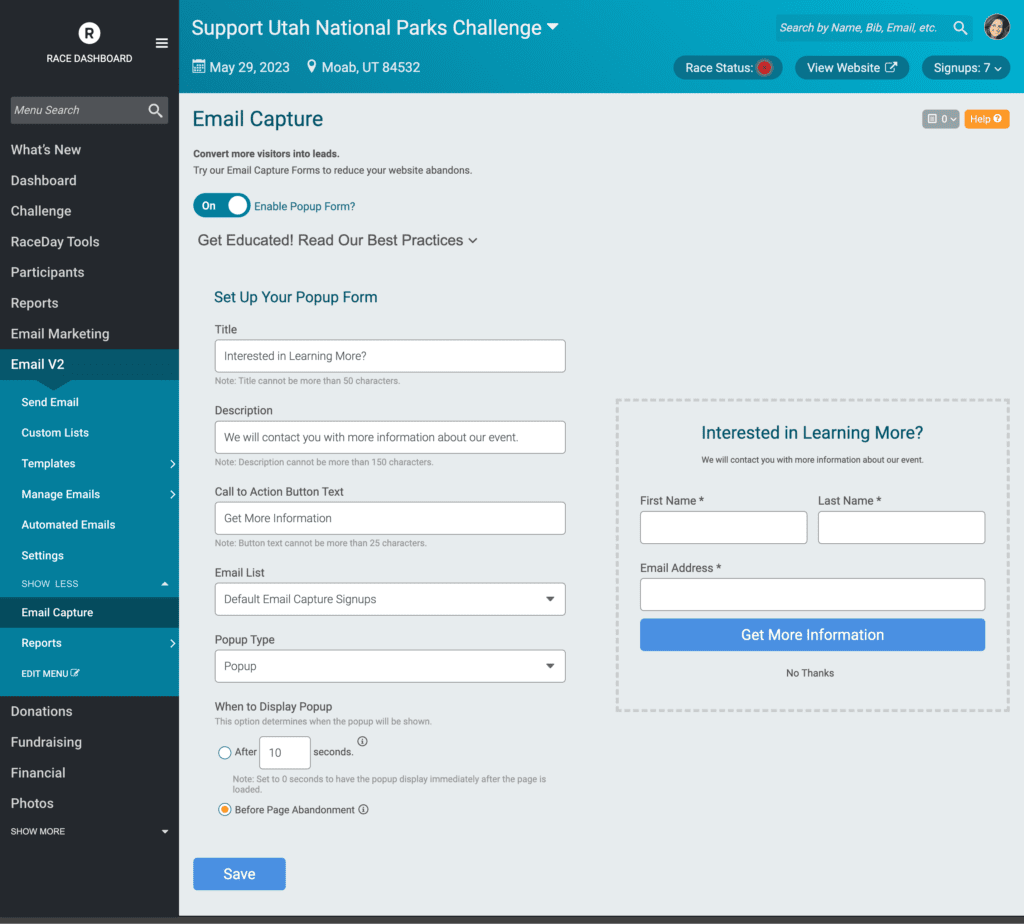Open the notes counter dropdown
1024x924 pixels.
[x=940, y=119]
